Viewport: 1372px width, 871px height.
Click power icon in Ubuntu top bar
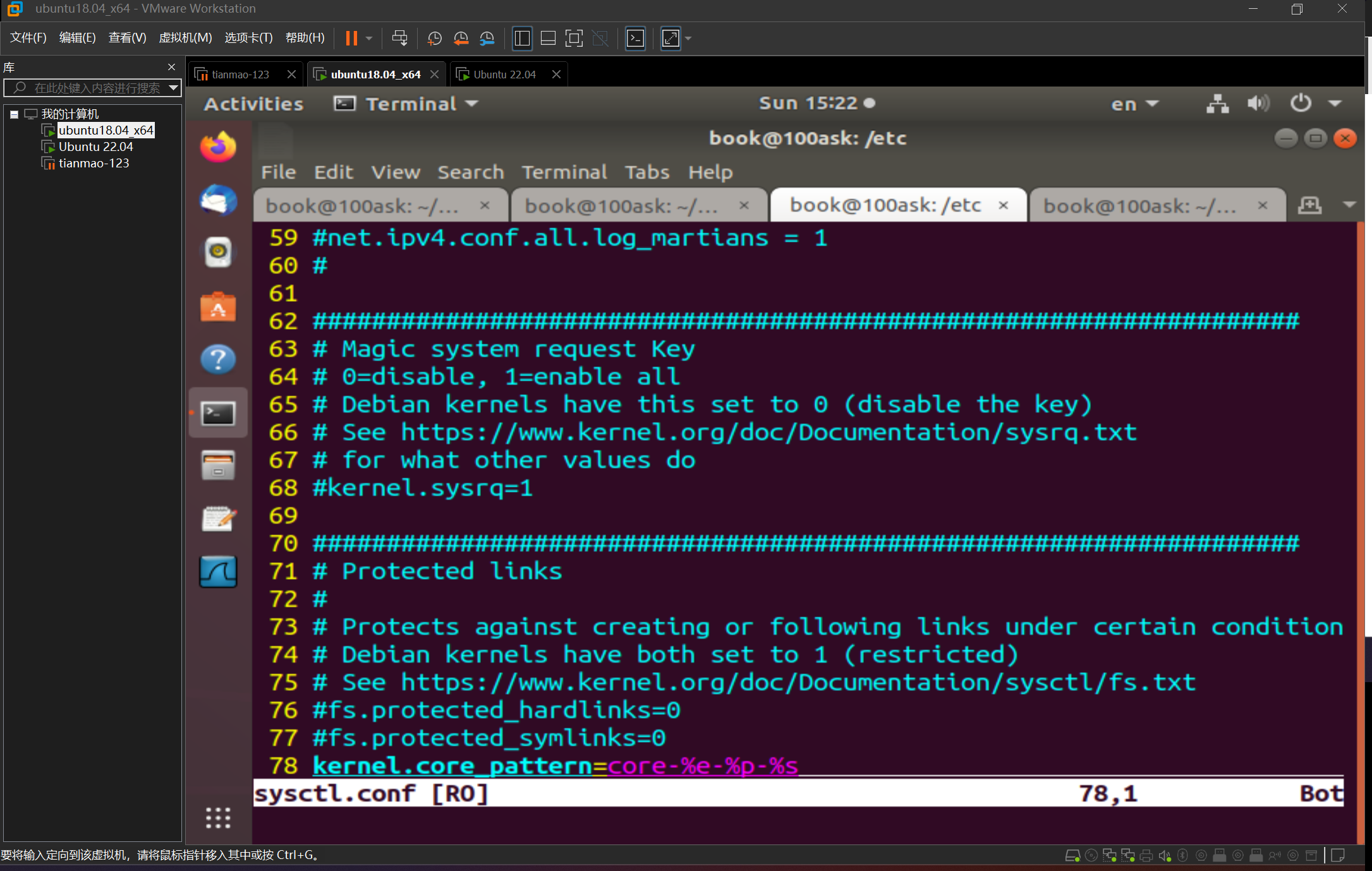(1301, 103)
